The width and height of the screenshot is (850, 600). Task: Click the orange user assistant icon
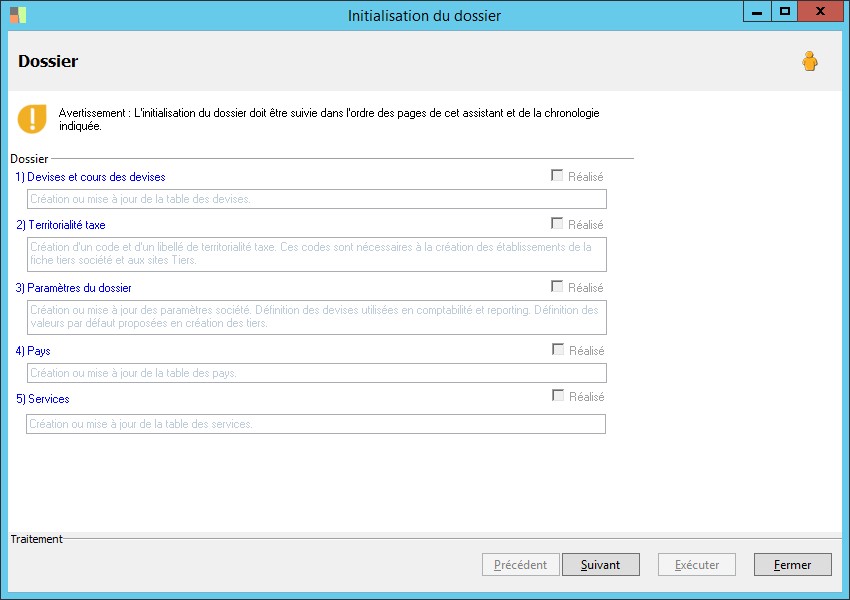[x=810, y=61]
